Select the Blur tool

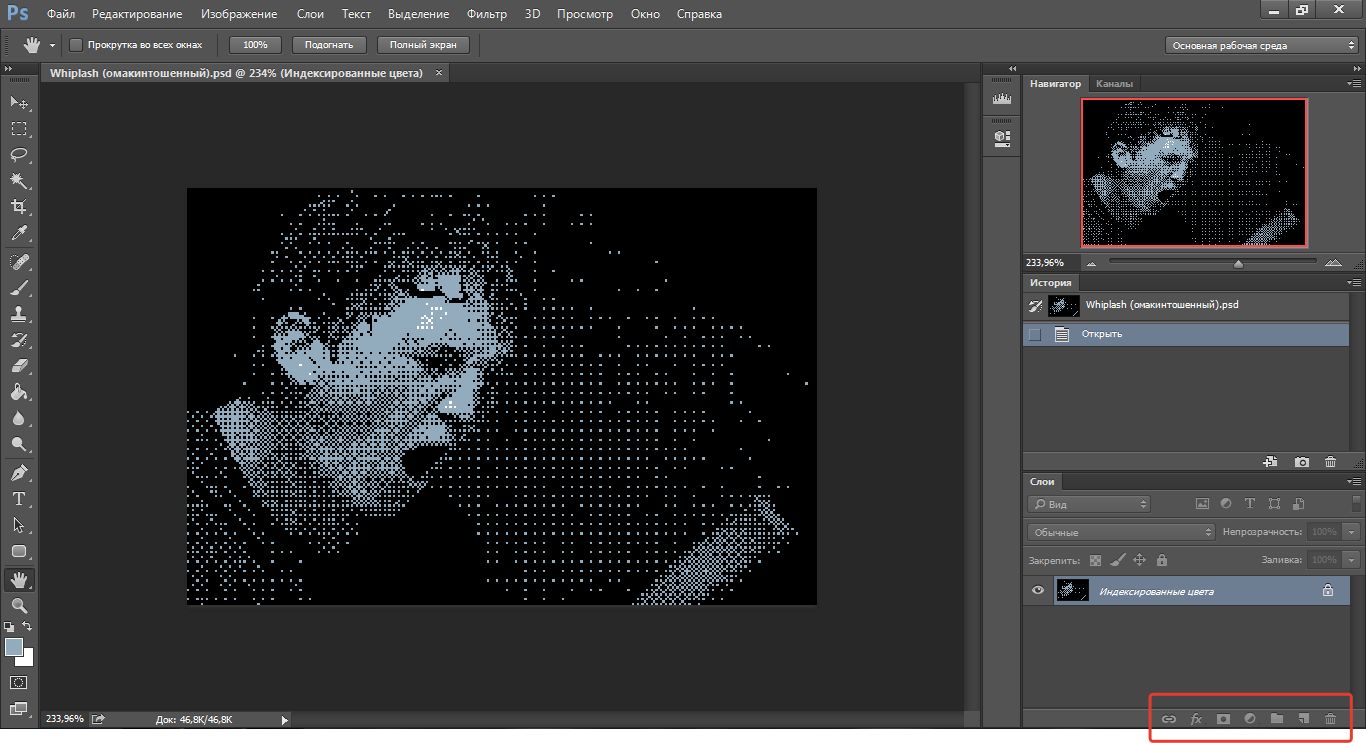click(x=19, y=418)
